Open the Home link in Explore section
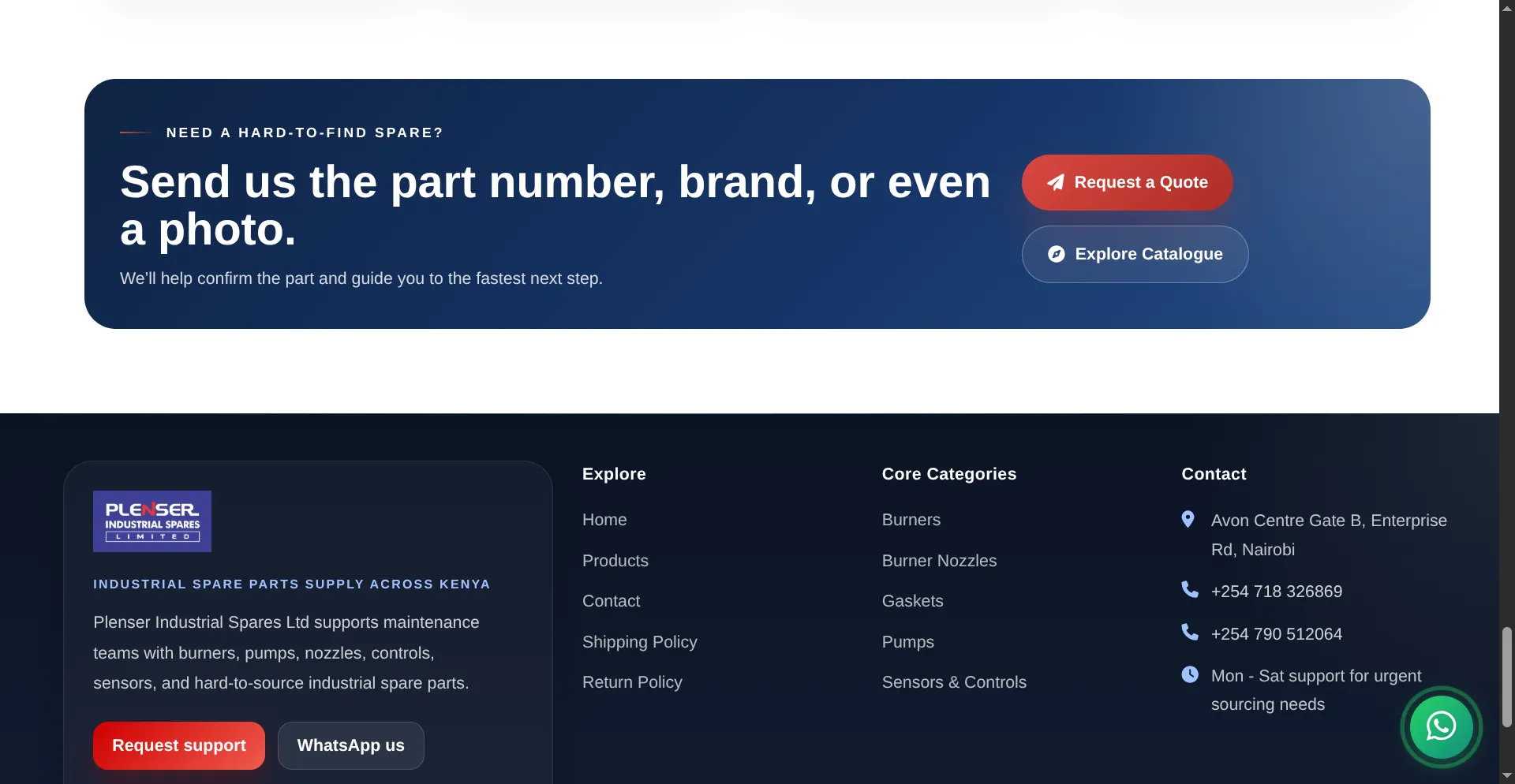The width and height of the screenshot is (1515, 784). (604, 520)
